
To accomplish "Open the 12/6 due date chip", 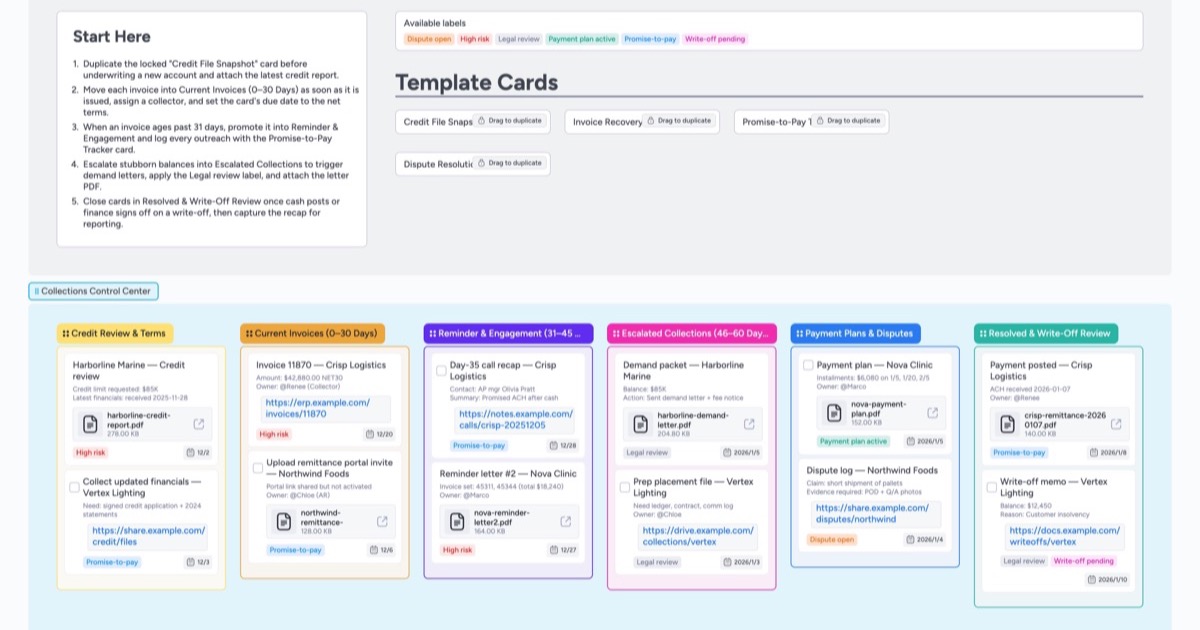I will [382, 550].
